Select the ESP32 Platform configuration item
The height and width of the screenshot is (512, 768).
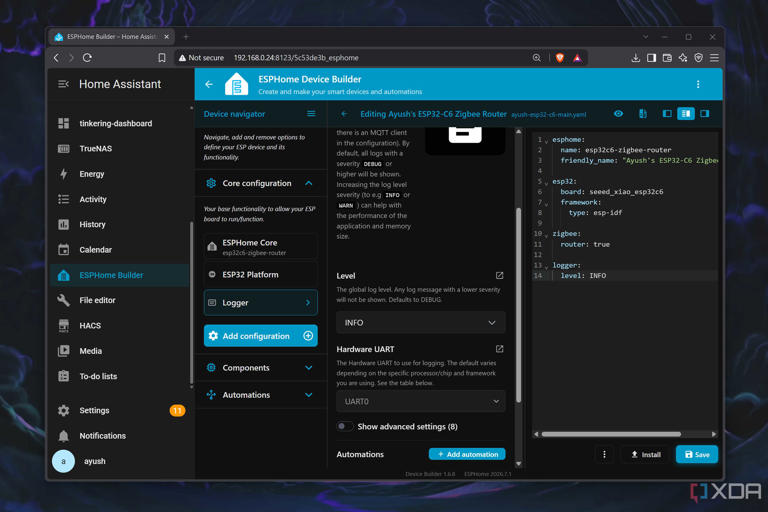point(261,275)
